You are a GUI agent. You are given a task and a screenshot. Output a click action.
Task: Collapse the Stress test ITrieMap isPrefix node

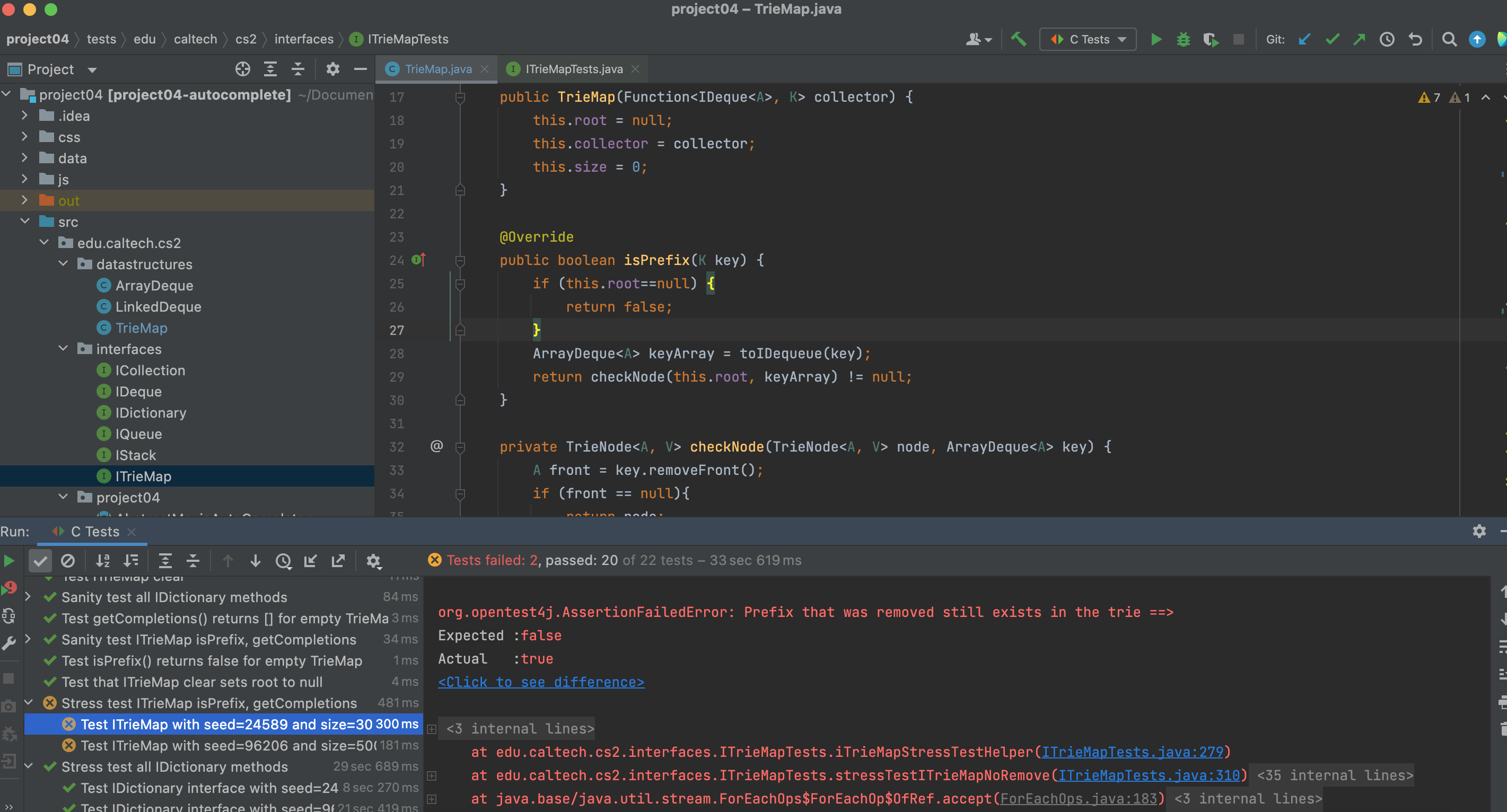click(28, 703)
